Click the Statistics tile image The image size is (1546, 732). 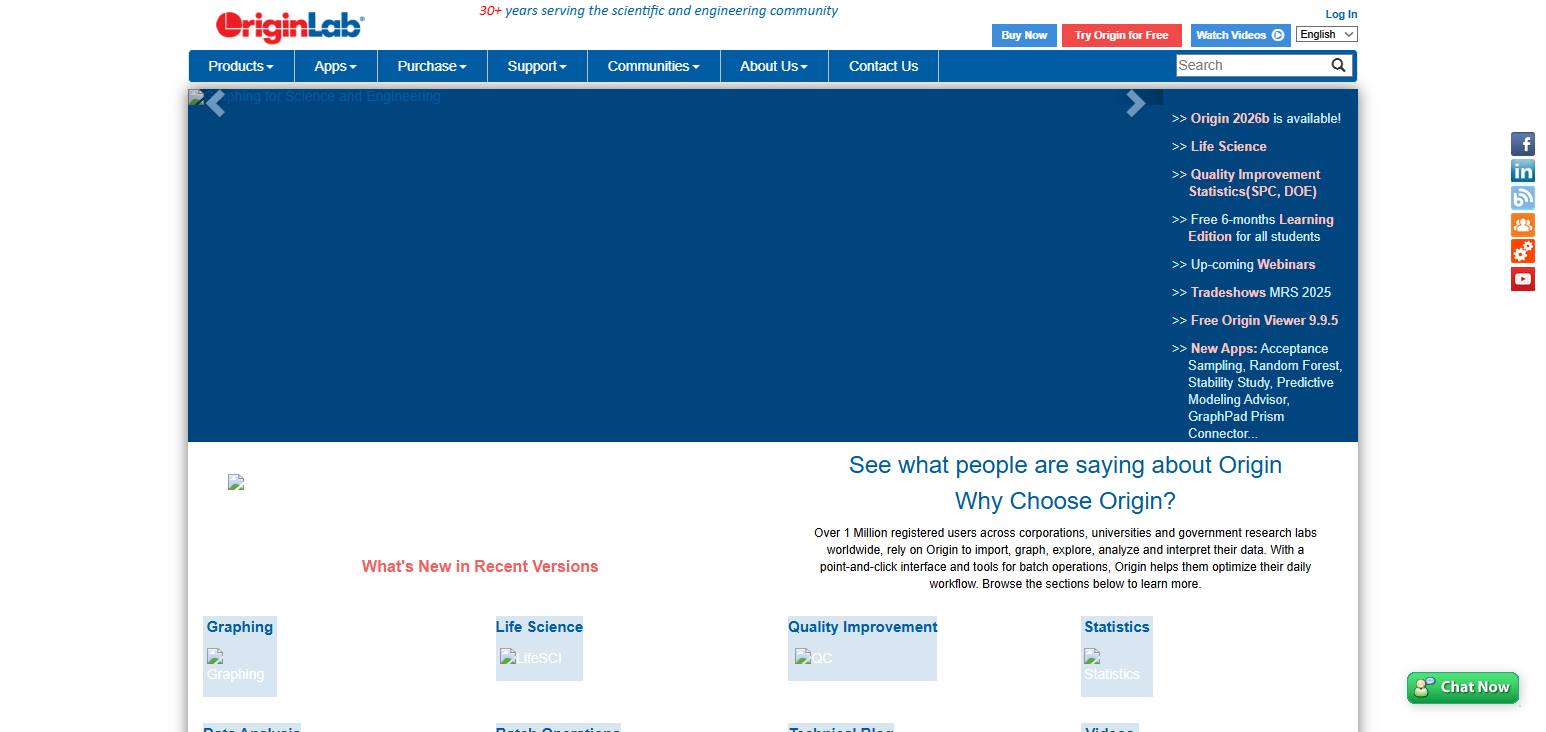(x=1112, y=665)
